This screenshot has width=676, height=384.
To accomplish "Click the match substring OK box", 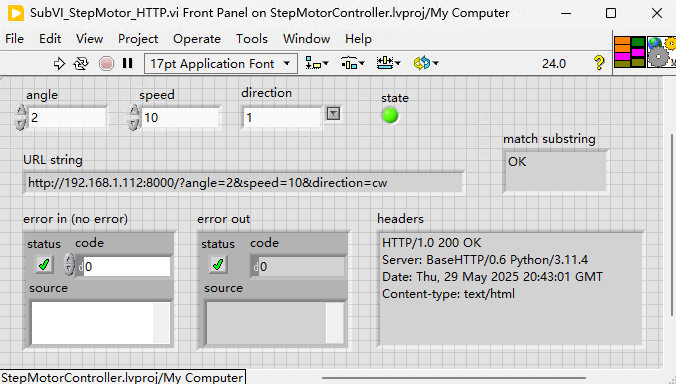I will click(x=555, y=171).
